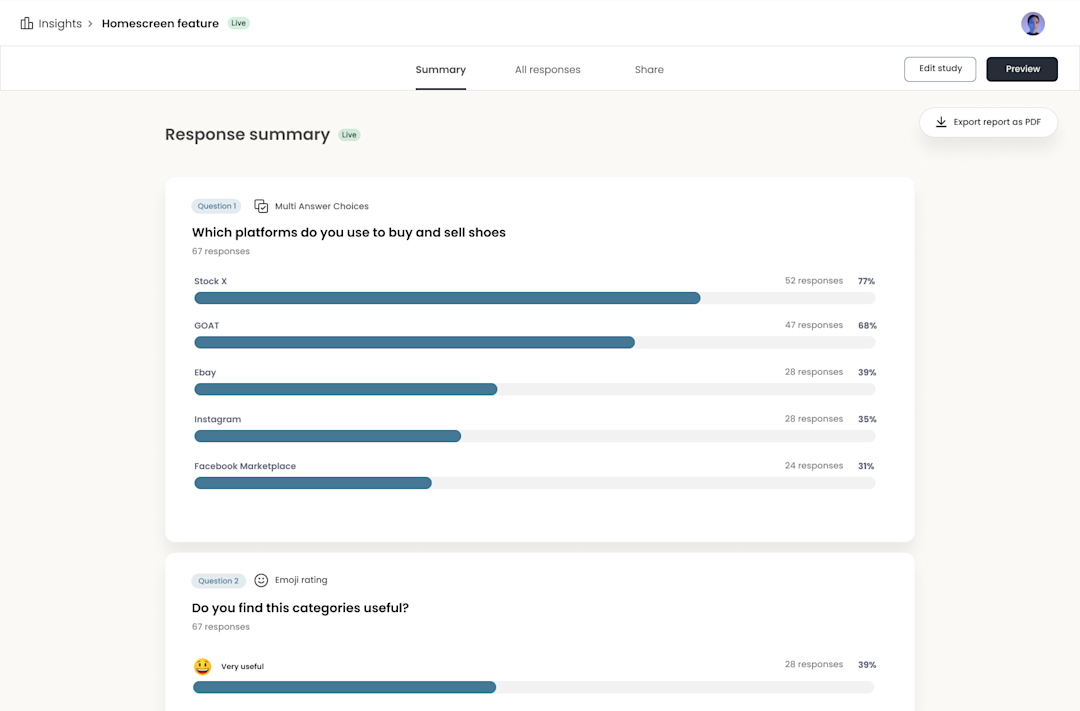This screenshot has height=711, width=1080.
Task: Click the 24 responses count
Action: (813, 465)
